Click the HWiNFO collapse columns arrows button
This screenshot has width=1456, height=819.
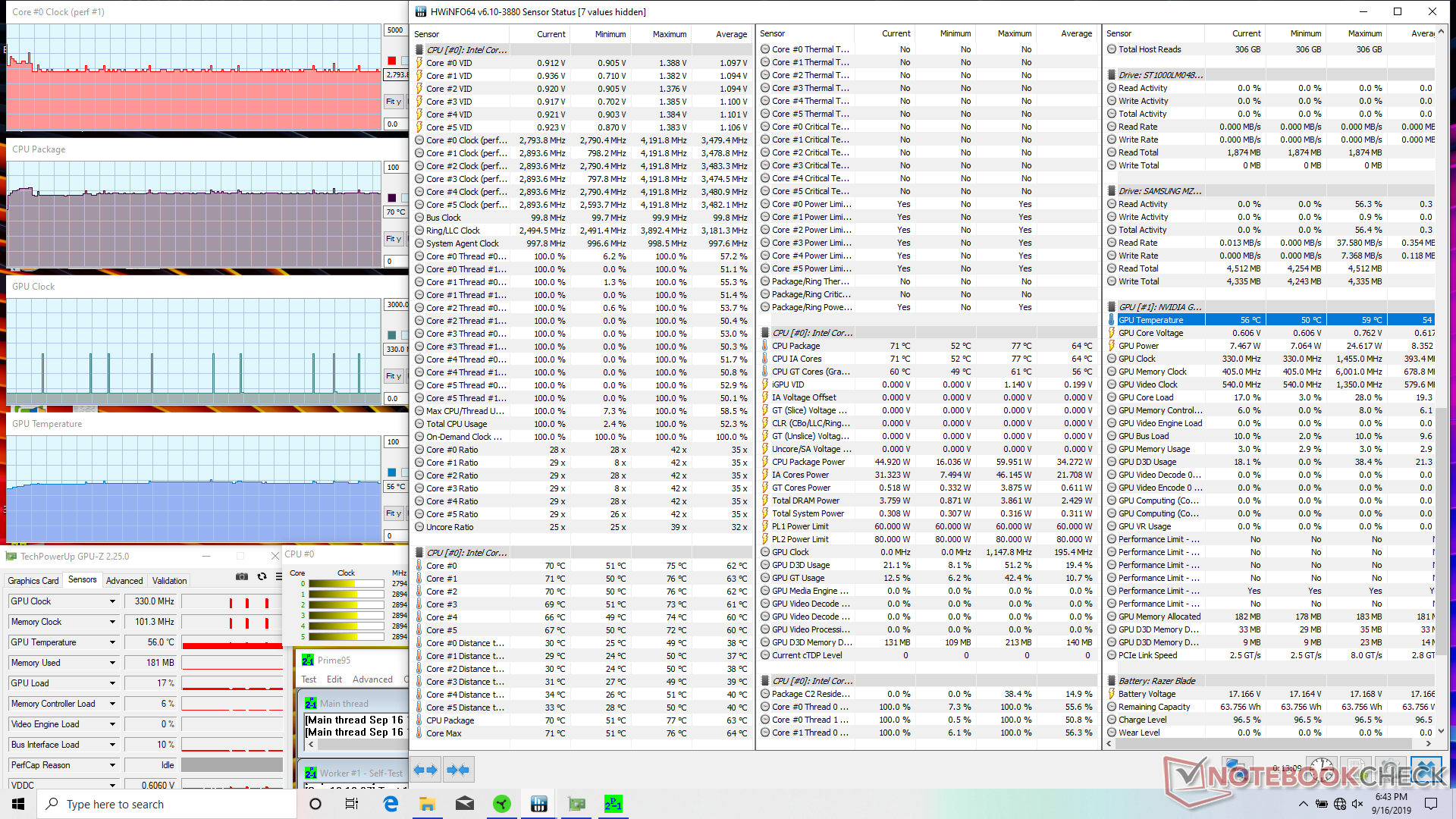(x=458, y=770)
